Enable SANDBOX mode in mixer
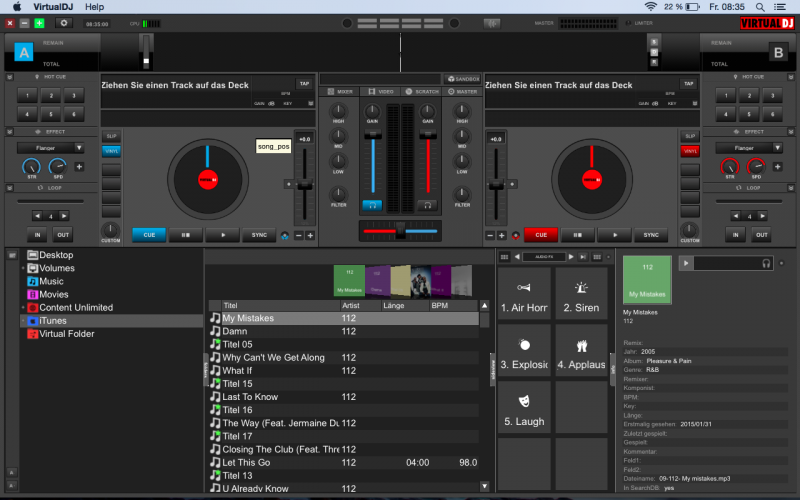800x500 pixels. coord(462,78)
